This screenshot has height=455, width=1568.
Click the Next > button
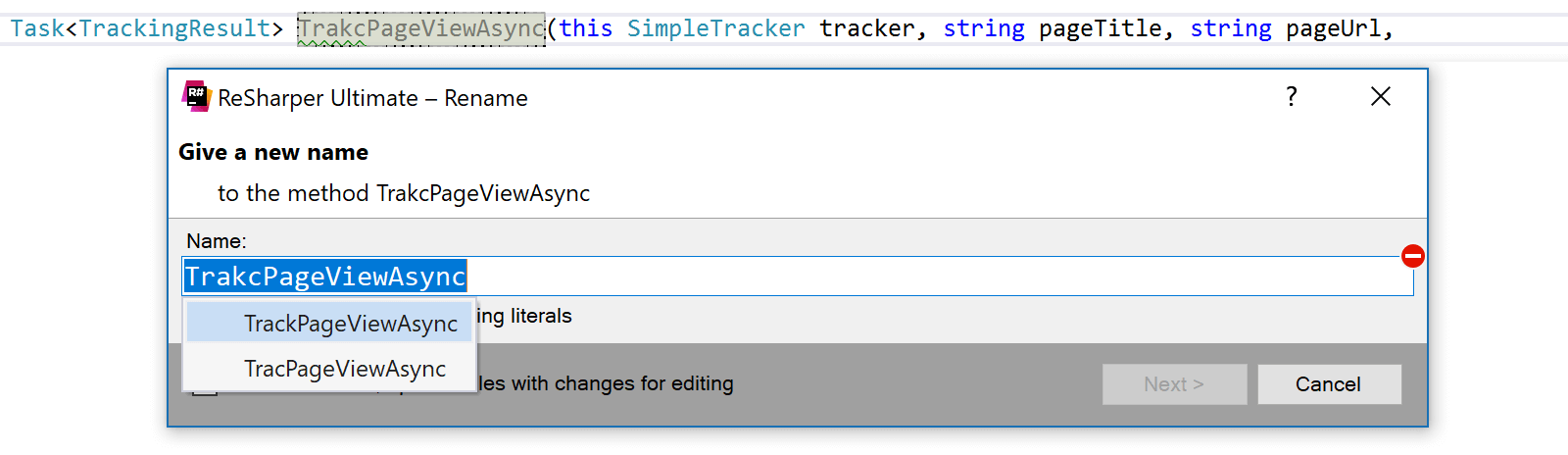click(x=1174, y=384)
